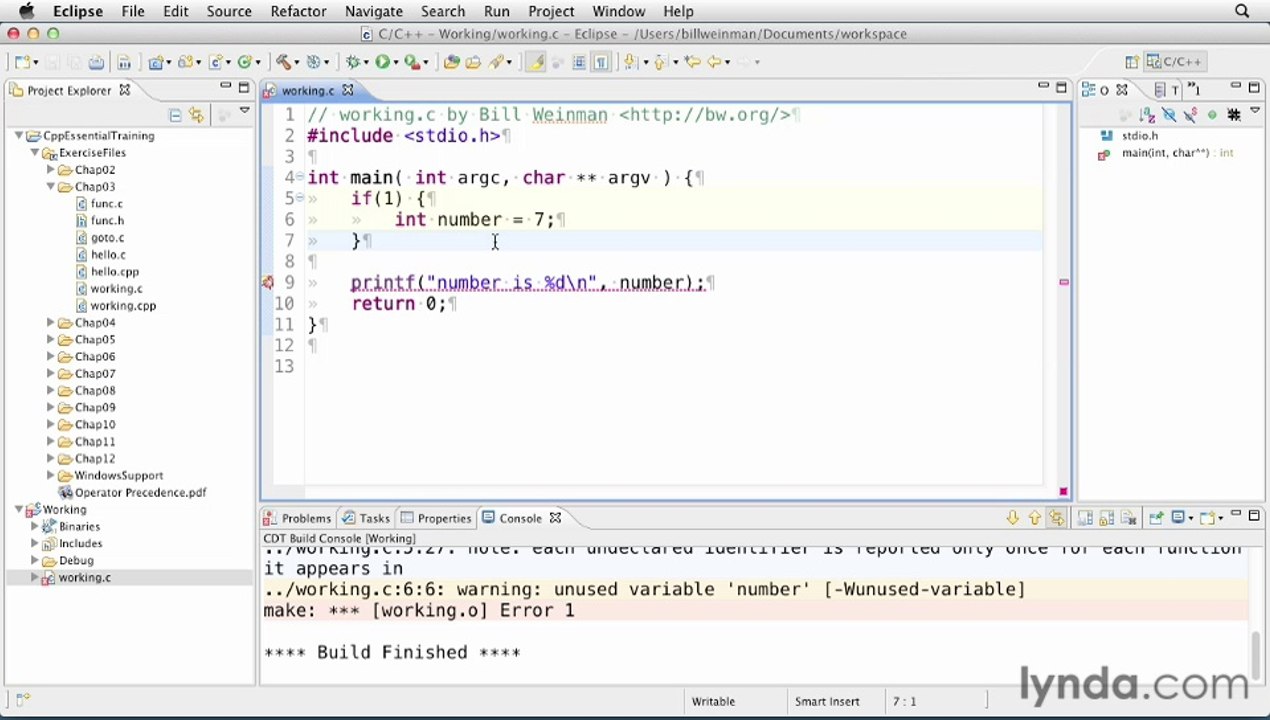The height and width of the screenshot is (720, 1270).
Task: Toggle Block Selection Mode icon
Action: coord(579,62)
